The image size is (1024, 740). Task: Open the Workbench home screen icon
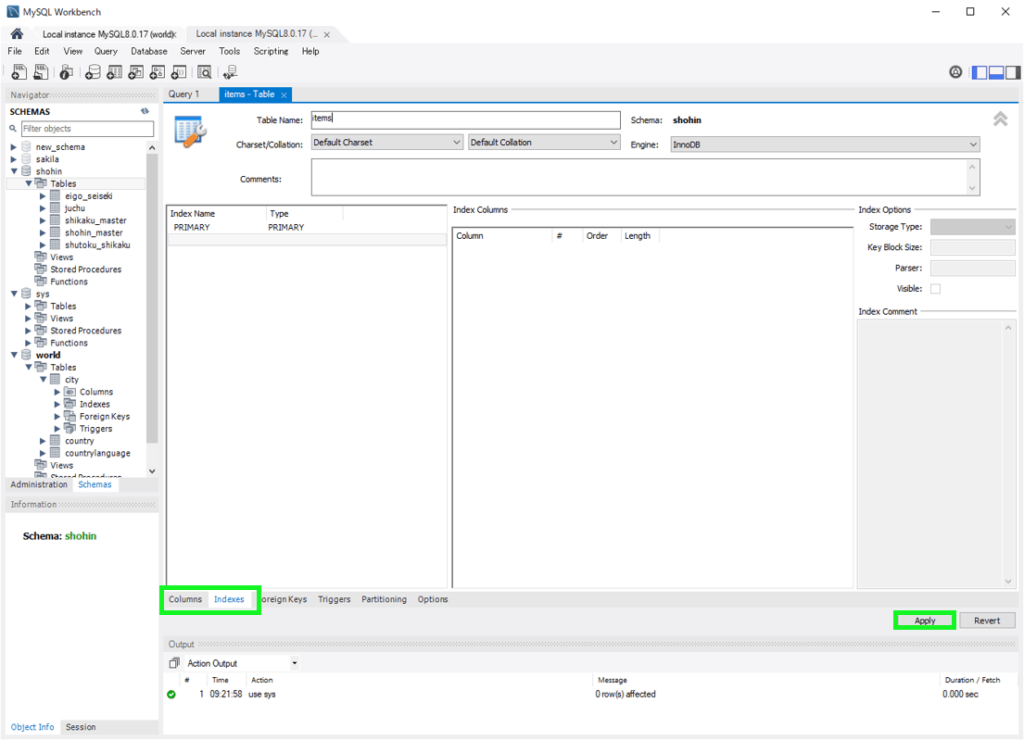point(17,34)
